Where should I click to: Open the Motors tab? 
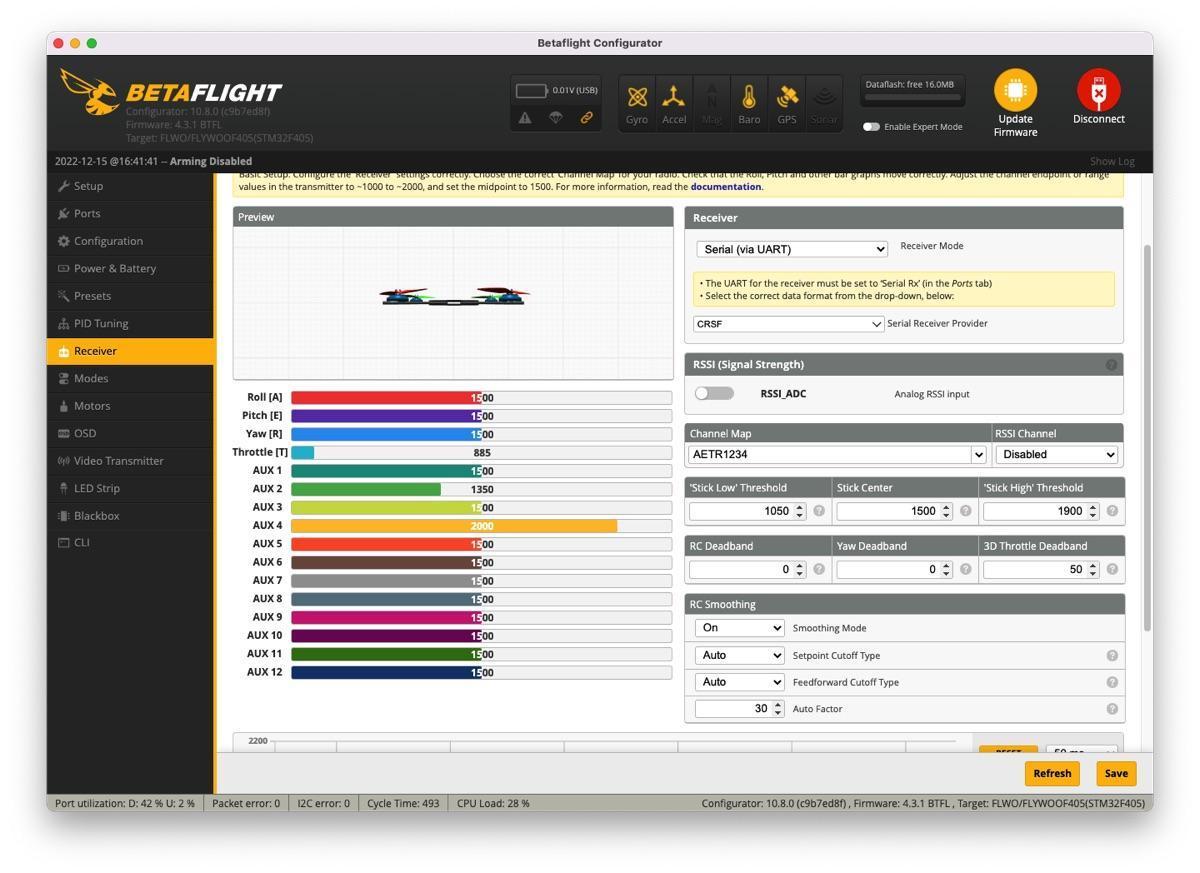tap(130, 406)
